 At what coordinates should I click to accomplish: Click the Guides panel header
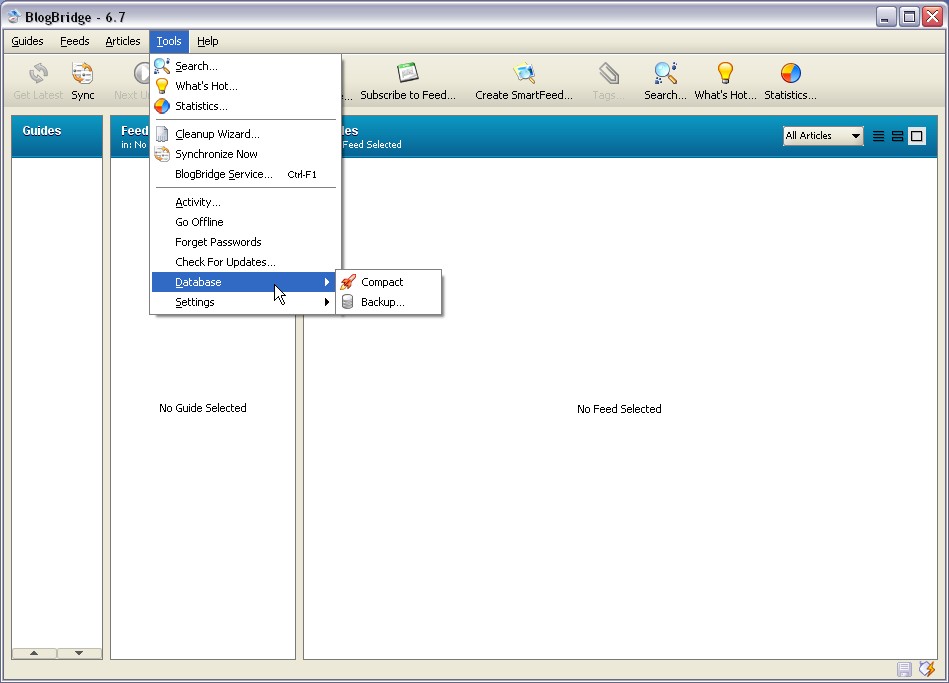(57, 136)
